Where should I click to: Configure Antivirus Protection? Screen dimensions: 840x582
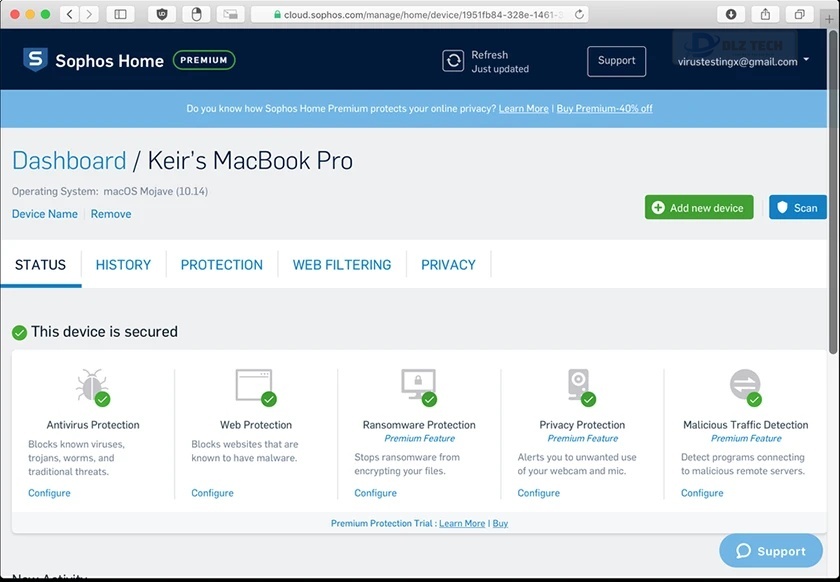[x=49, y=493]
